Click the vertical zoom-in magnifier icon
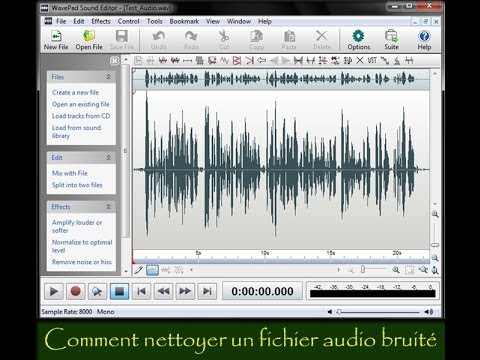 [435, 214]
